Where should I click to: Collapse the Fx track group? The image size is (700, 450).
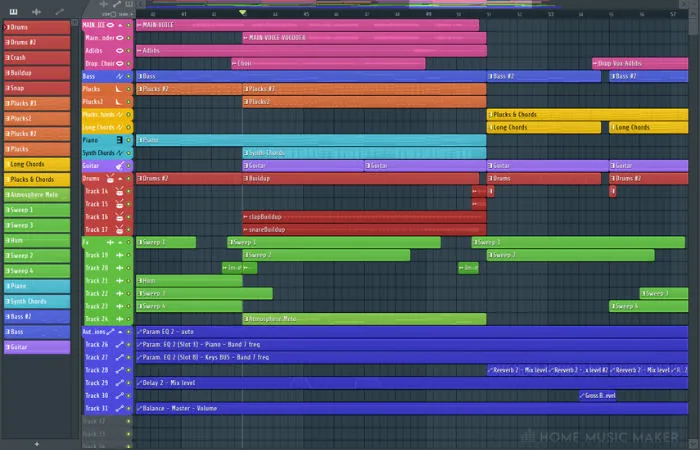(x=120, y=242)
